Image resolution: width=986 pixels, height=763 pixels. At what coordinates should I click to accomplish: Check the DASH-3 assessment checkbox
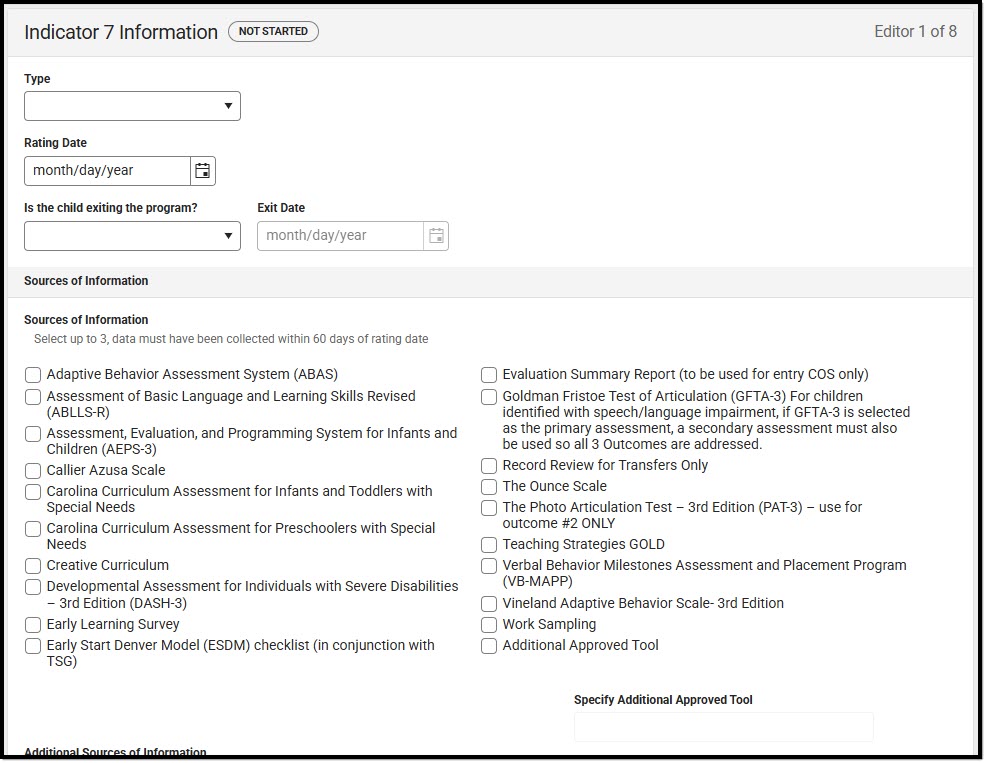pos(33,587)
